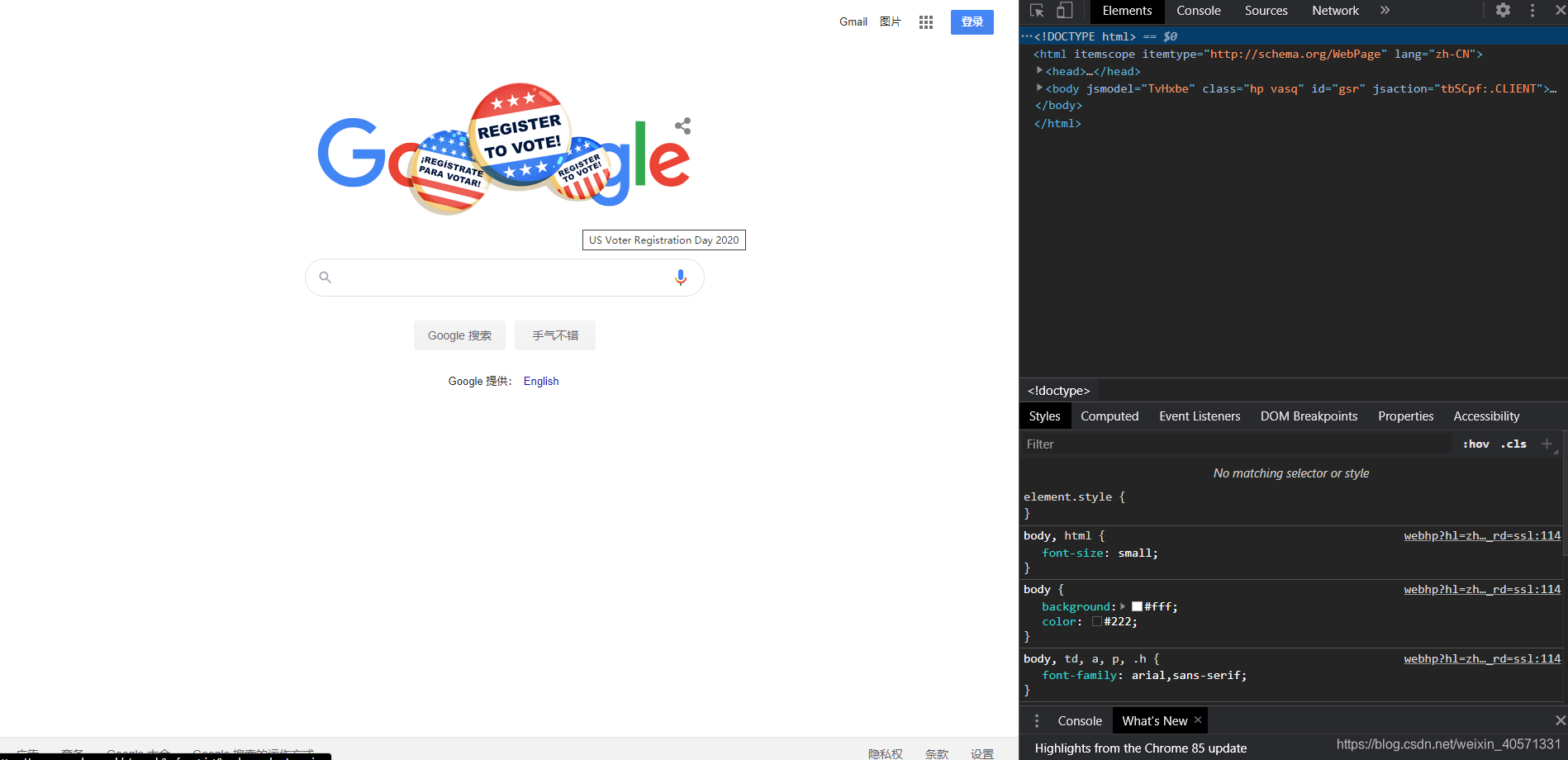Screen dimensions: 1568x760
Task: Click the #222 color swatch
Action: click(x=1096, y=621)
